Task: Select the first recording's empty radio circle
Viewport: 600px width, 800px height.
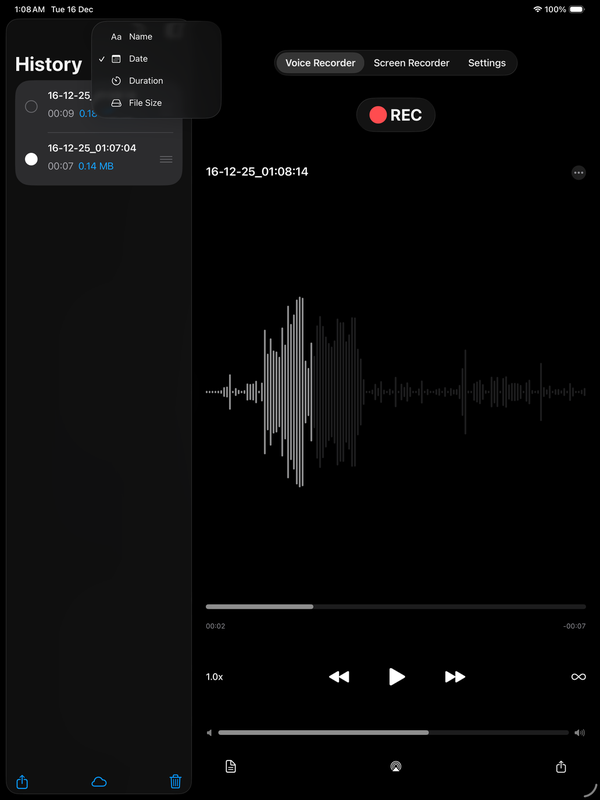Action: pyautogui.click(x=31, y=106)
